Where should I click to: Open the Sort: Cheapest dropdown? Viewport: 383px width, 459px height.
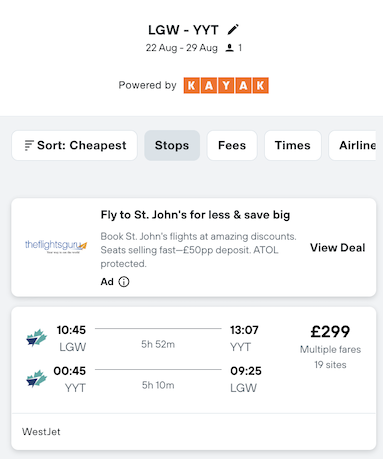[x=74, y=145]
